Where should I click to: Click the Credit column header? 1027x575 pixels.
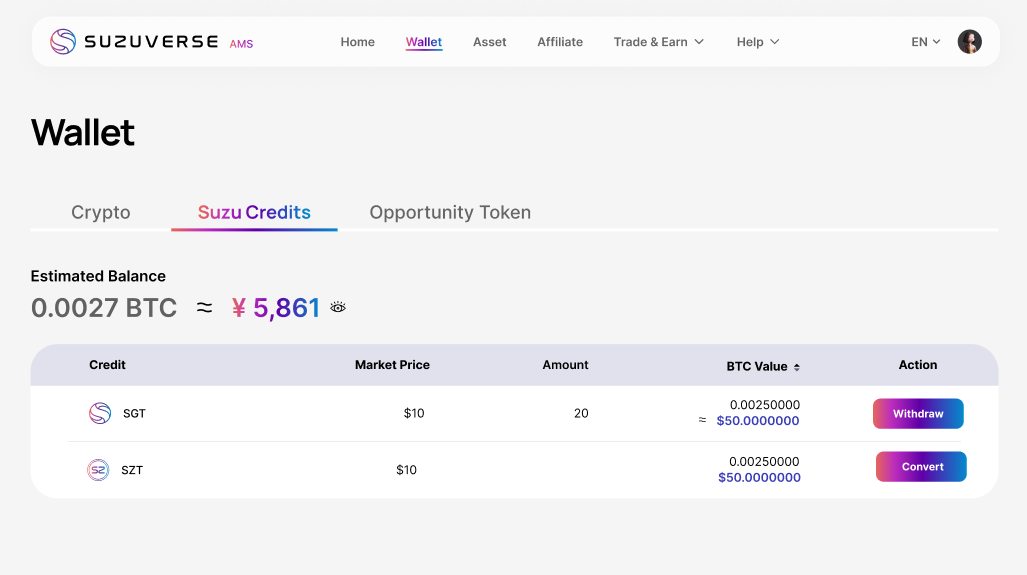point(107,365)
